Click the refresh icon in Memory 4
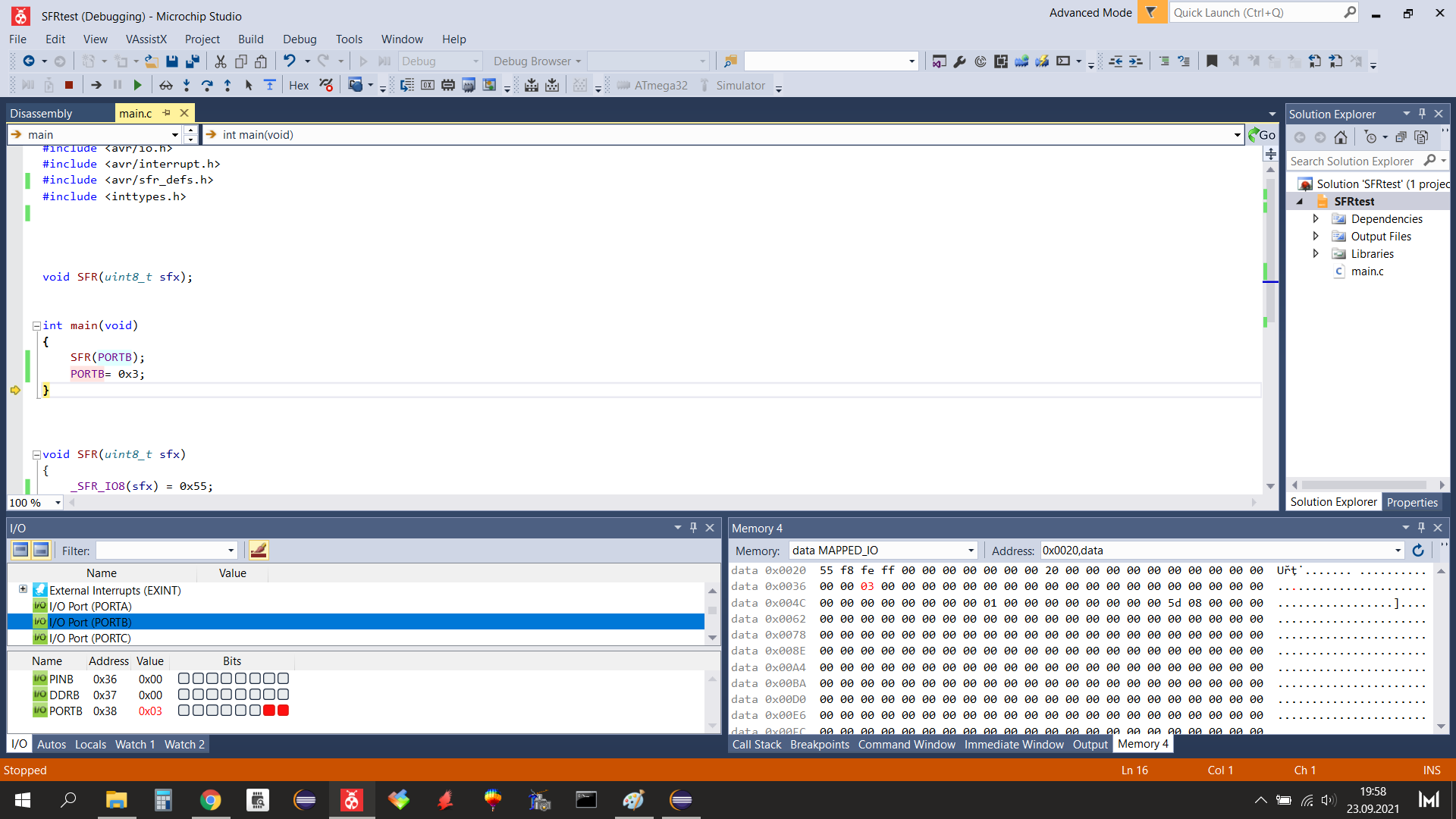The image size is (1456, 819). coord(1418,551)
